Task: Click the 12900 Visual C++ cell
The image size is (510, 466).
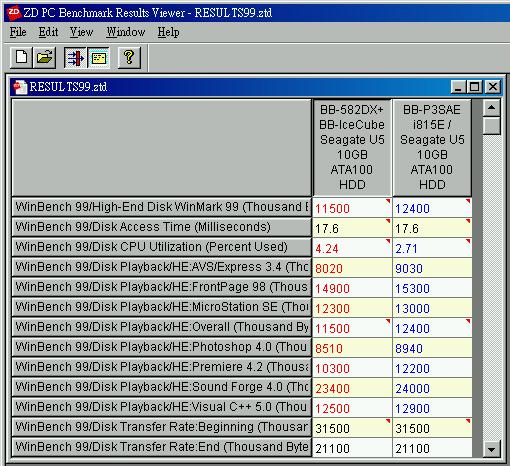Action: click(432, 408)
